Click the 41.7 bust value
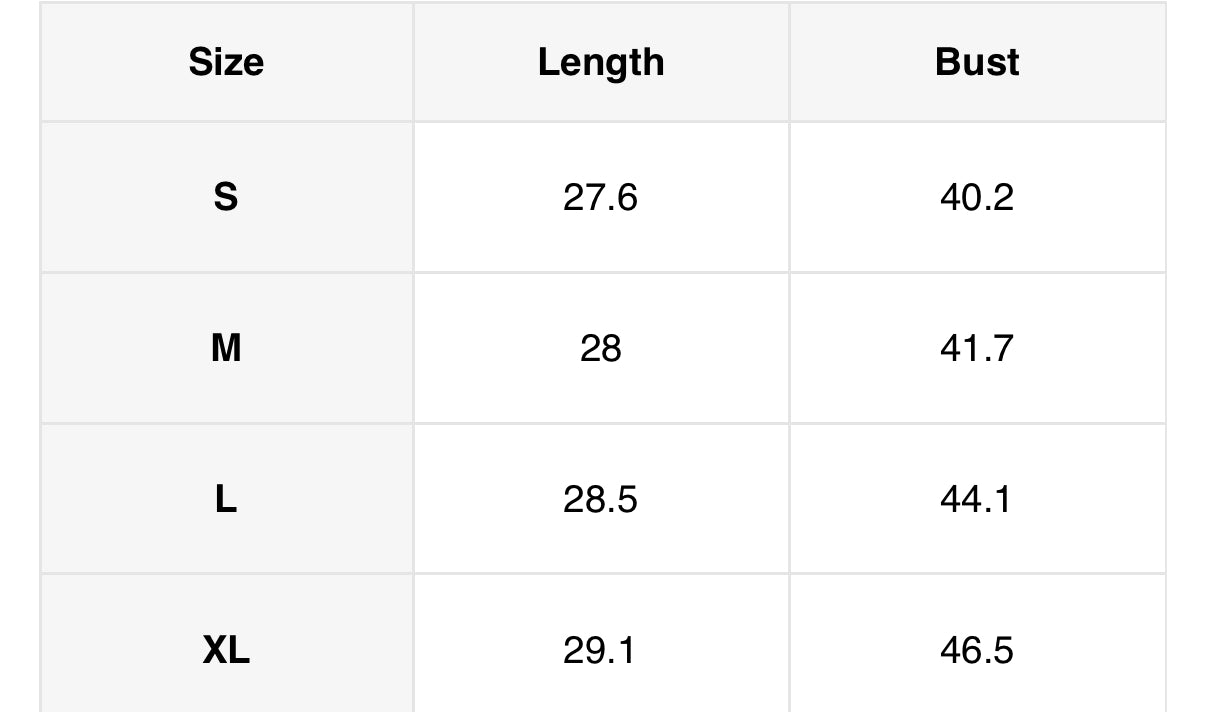 (977, 348)
